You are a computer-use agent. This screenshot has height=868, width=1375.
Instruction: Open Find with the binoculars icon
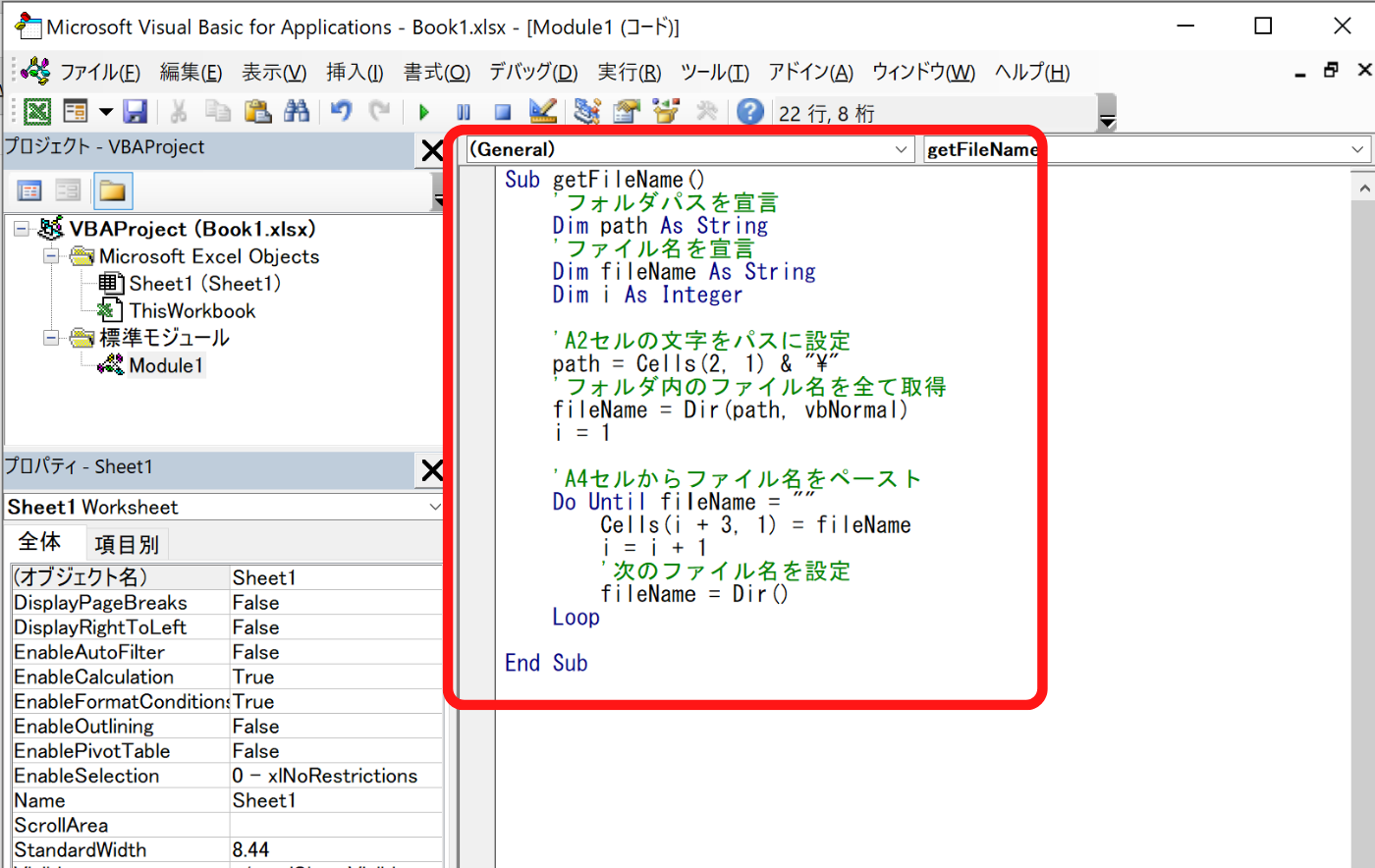[297, 112]
